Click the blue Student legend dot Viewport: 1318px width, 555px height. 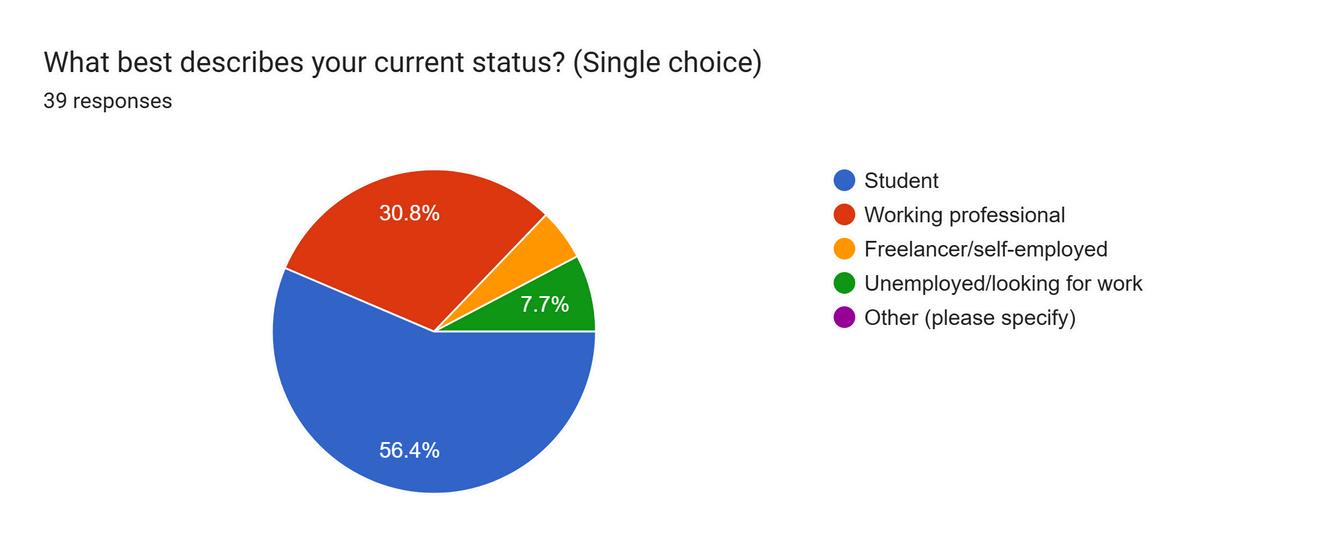(x=845, y=181)
